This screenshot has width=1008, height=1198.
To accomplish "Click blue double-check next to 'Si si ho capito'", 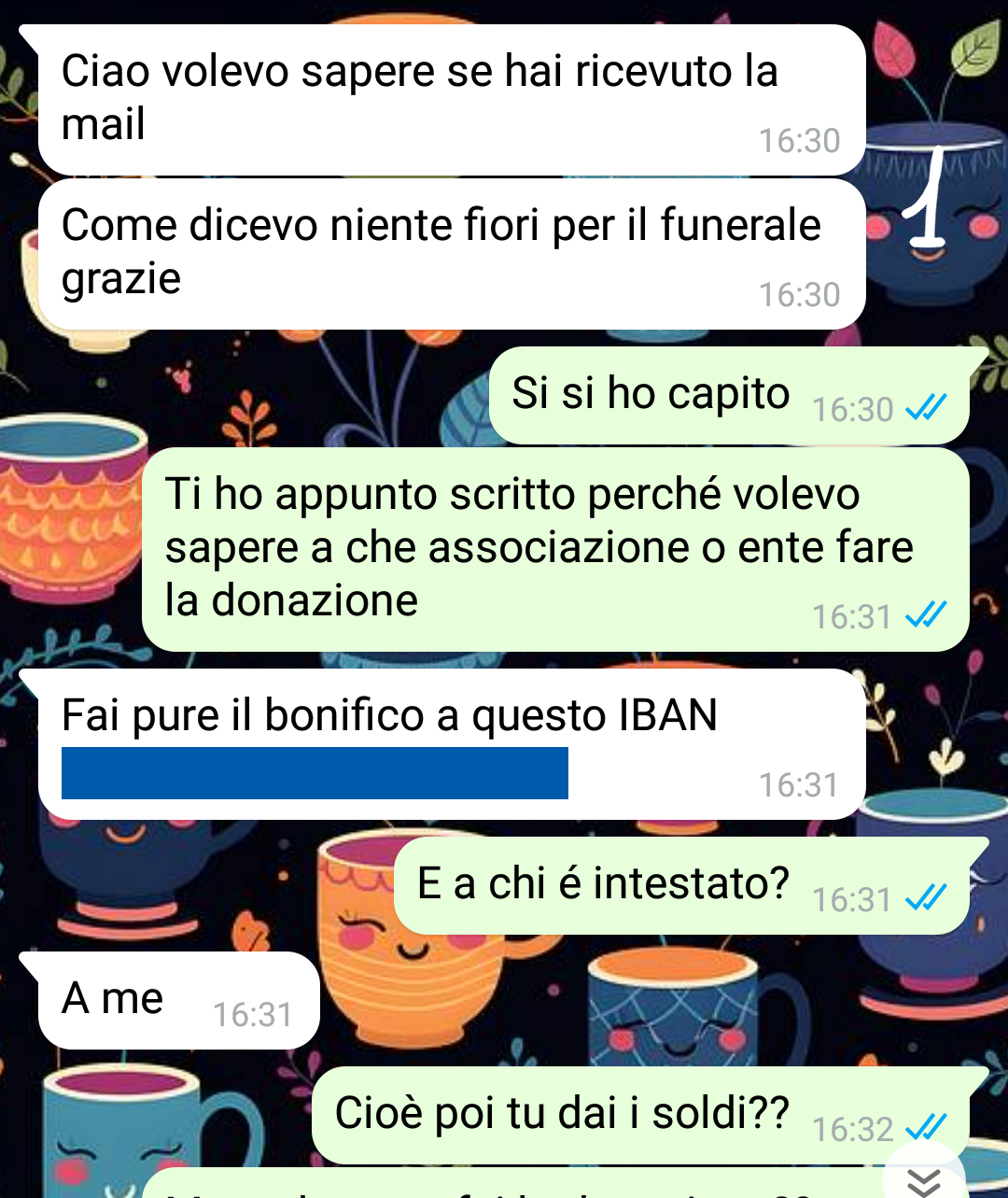I will click(x=927, y=408).
